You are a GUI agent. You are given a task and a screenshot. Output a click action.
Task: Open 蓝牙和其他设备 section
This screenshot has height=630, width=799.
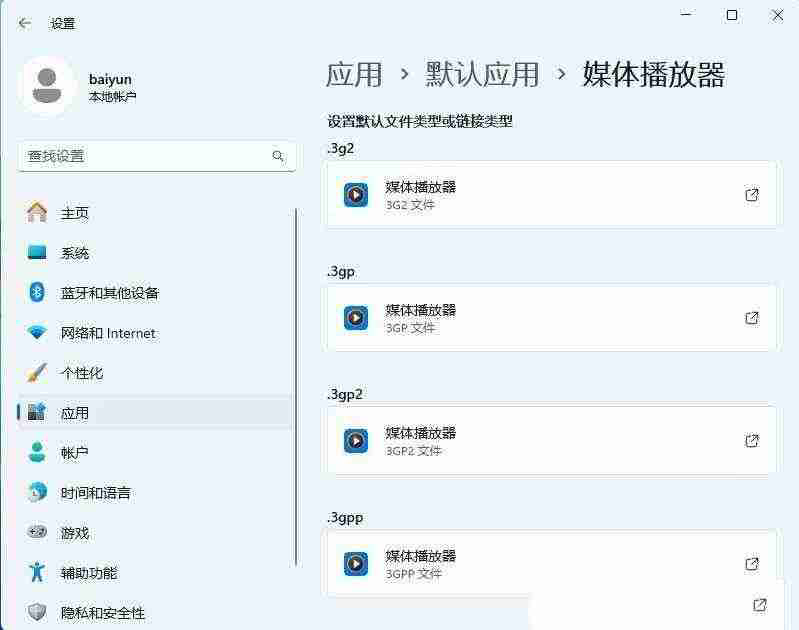click(x=154, y=293)
